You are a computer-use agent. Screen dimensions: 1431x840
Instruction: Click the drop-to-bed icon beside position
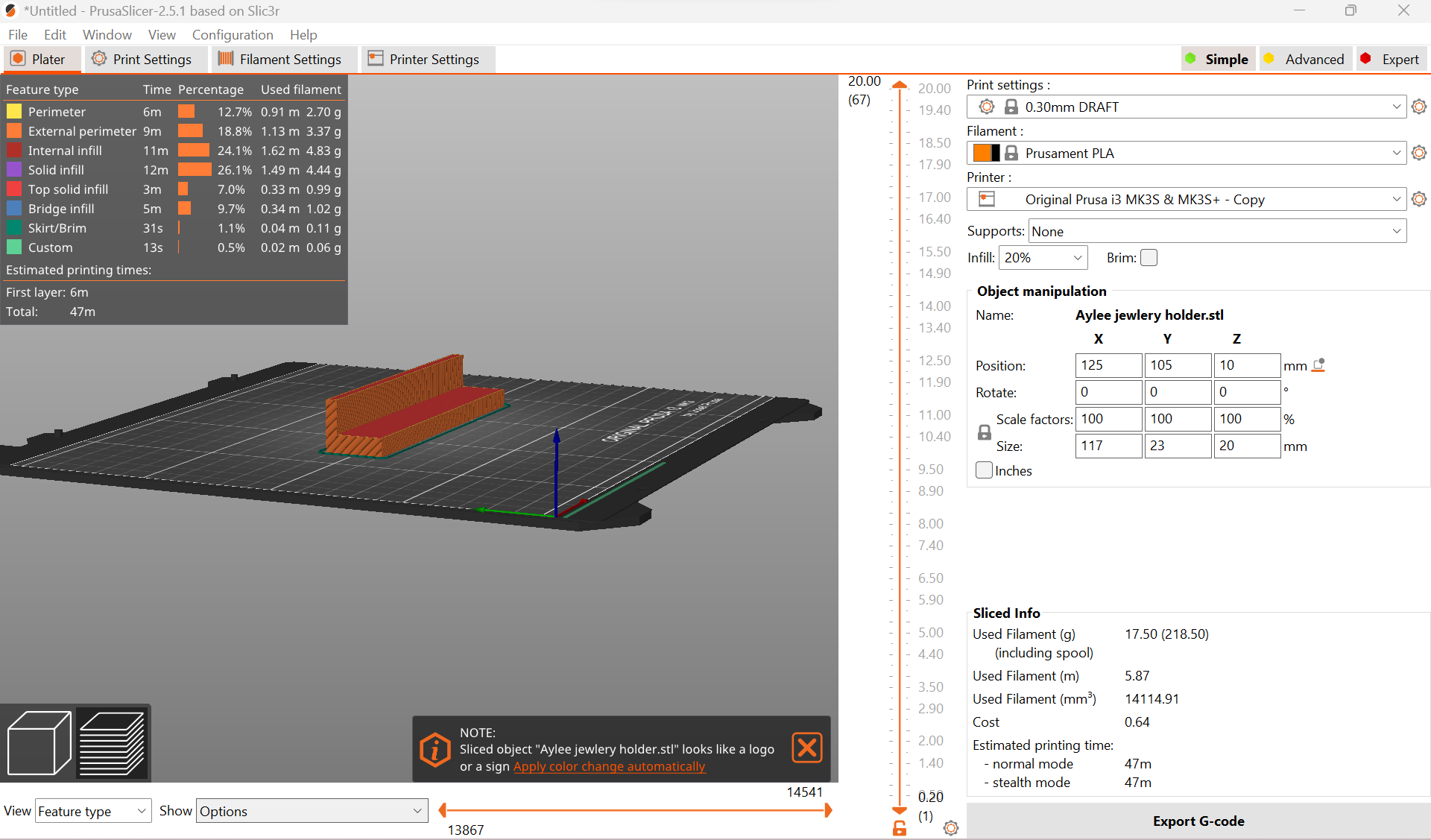[x=1318, y=365]
